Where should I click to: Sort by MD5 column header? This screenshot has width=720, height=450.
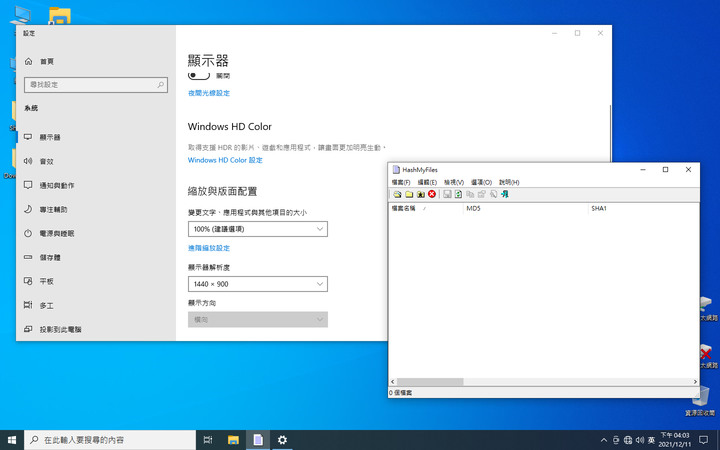pyautogui.click(x=526, y=208)
